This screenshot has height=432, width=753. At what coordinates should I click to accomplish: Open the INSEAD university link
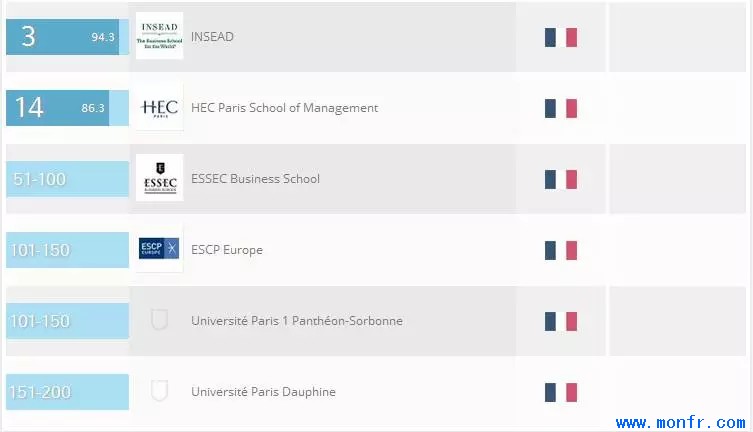pyautogui.click(x=212, y=37)
